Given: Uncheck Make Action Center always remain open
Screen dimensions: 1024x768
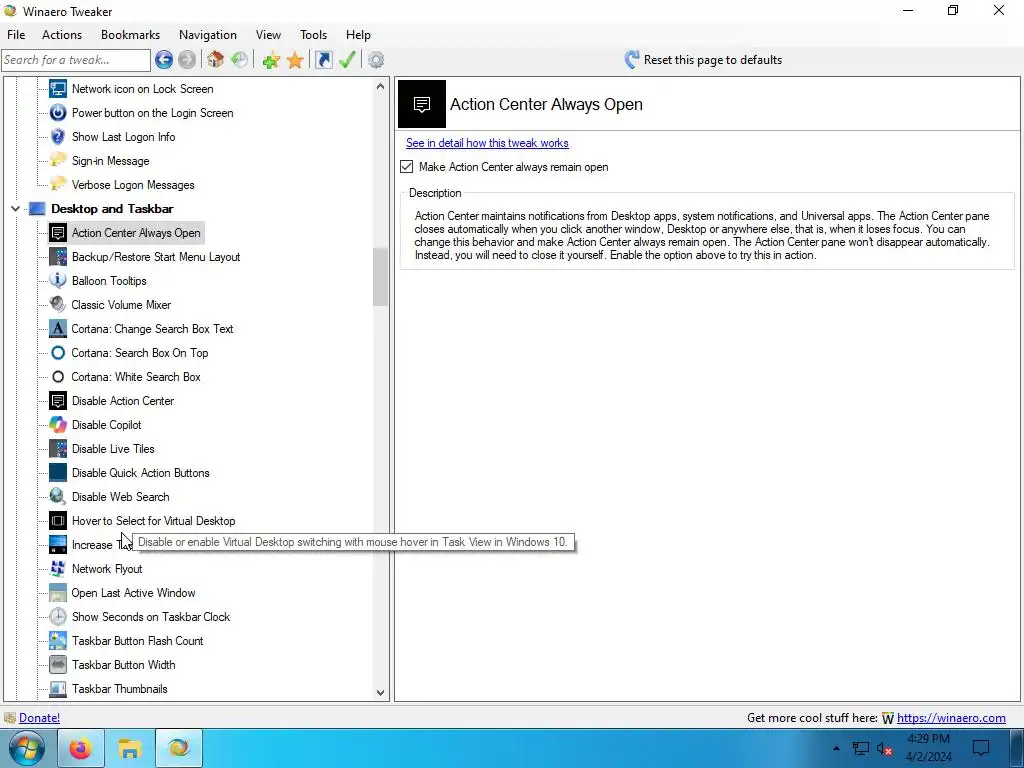Looking at the screenshot, I should click(x=407, y=167).
